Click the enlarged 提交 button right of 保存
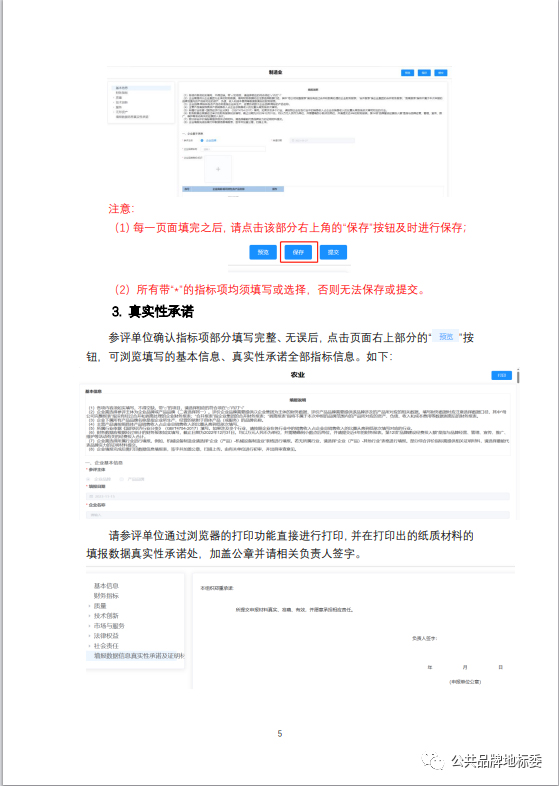The width and height of the screenshot is (559, 786). (x=333, y=252)
